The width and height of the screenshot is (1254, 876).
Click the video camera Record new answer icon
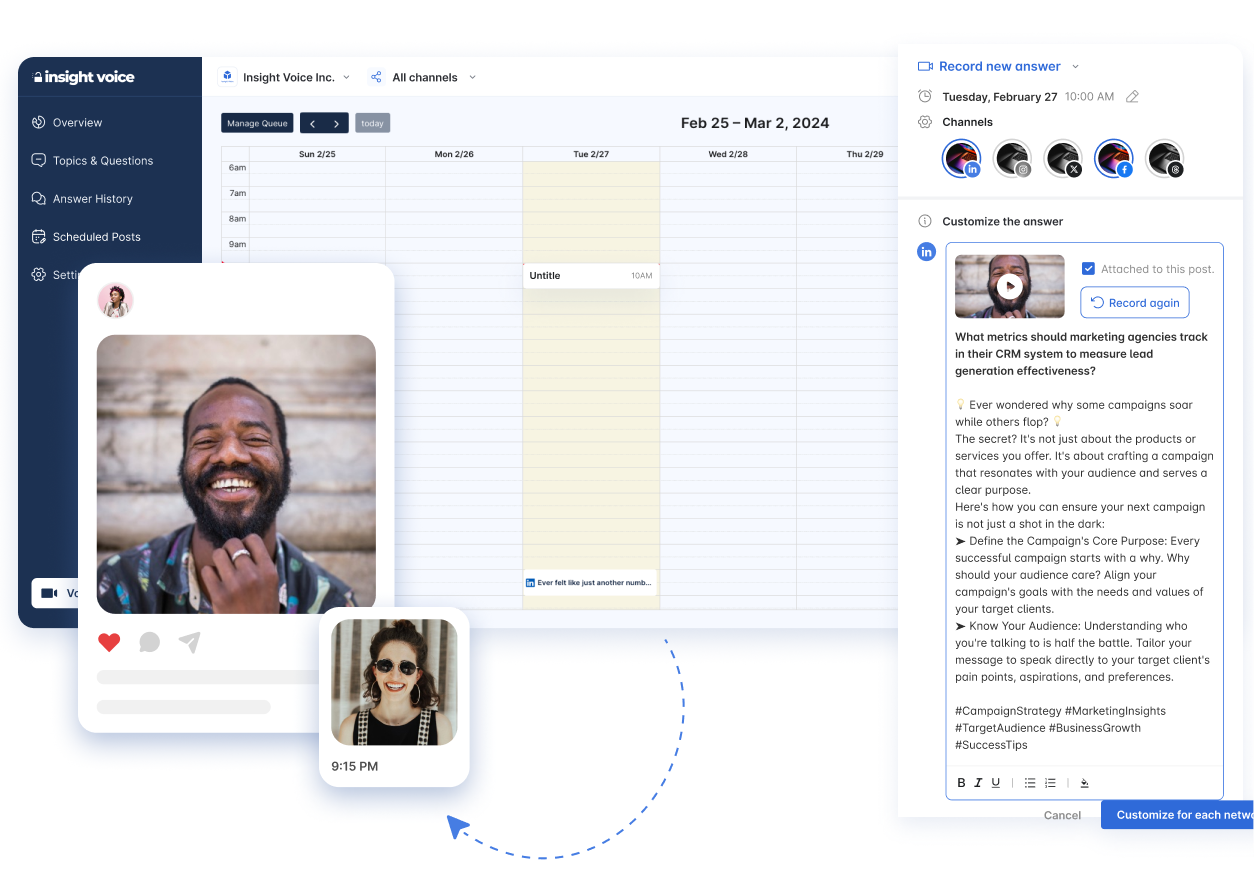pyautogui.click(x=924, y=66)
